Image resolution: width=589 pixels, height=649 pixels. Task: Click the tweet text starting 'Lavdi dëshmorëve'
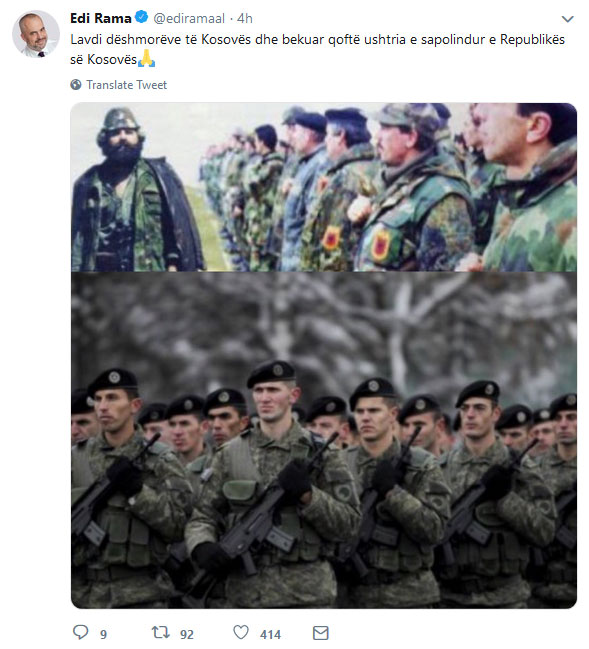click(x=317, y=49)
